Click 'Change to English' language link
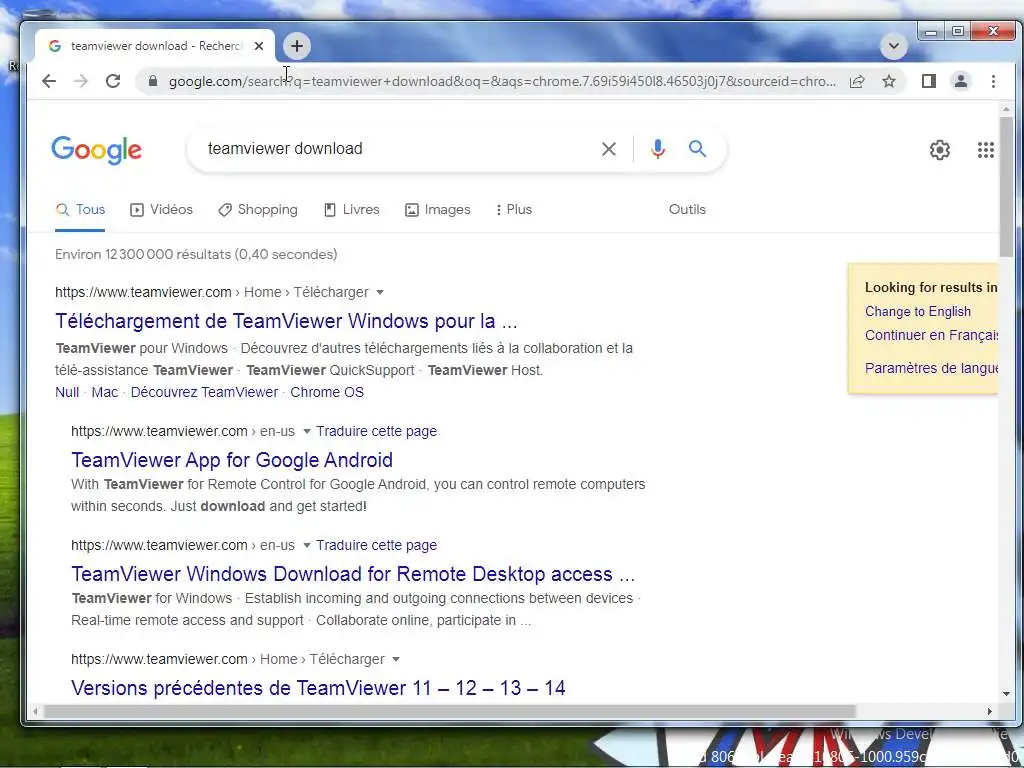The width and height of the screenshot is (1024, 768). [x=918, y=312]
